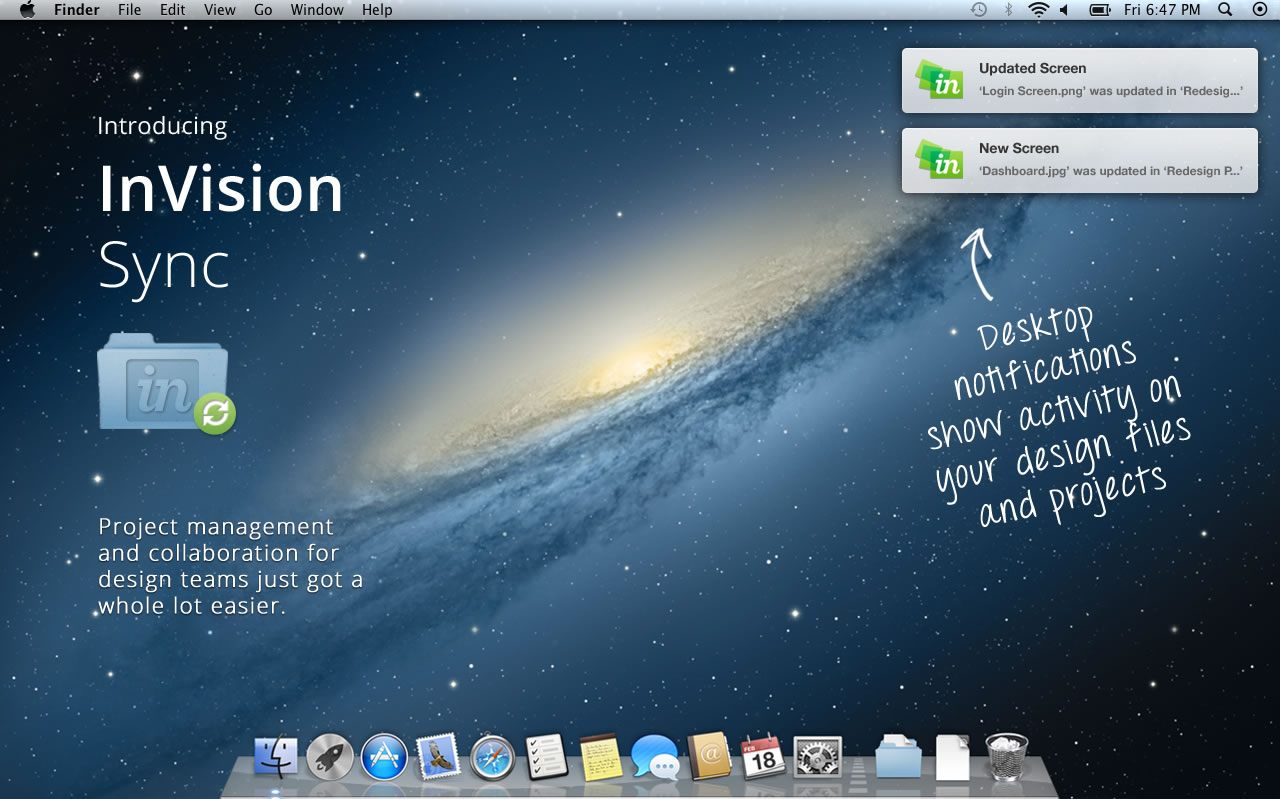Open Spotlight search magnifier
1280x799 pixels.
click(1225, 10)
